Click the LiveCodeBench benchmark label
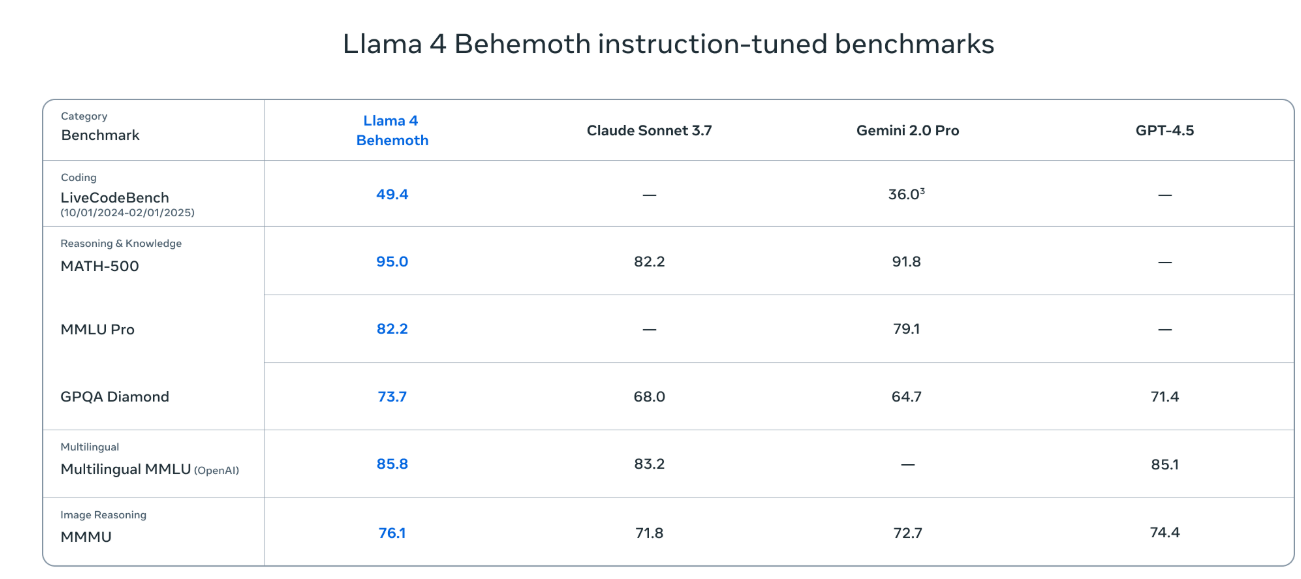 [115, 198]
